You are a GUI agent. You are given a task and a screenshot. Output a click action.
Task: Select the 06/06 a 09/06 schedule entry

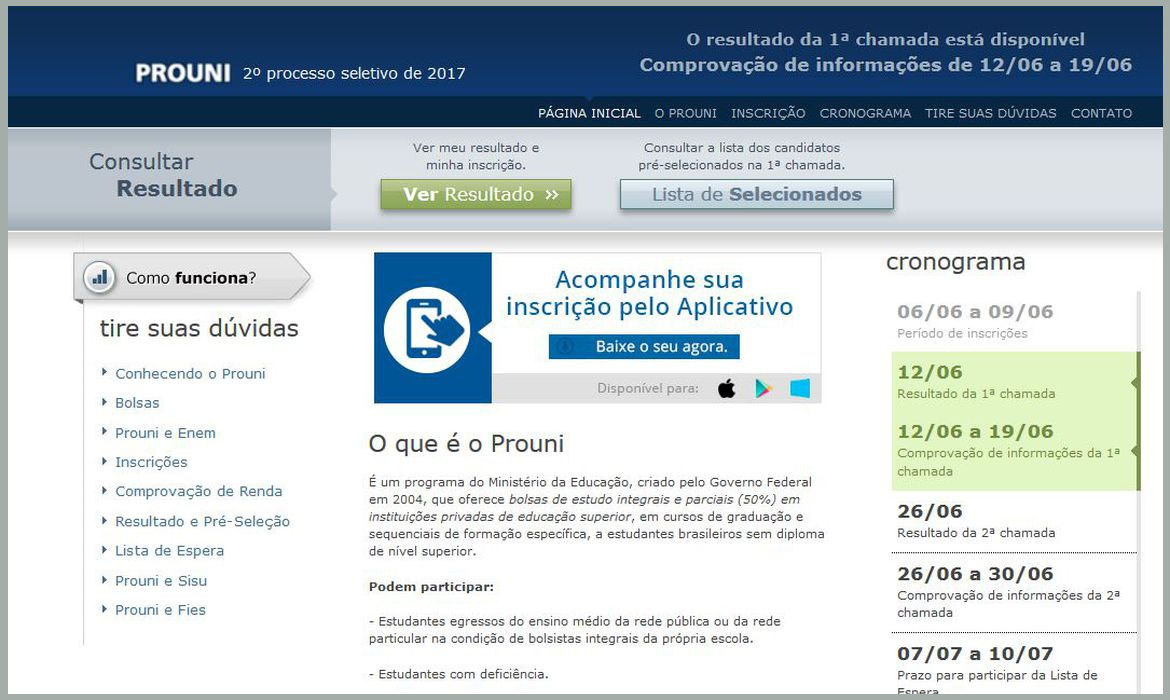click(x=1013, y=321)
